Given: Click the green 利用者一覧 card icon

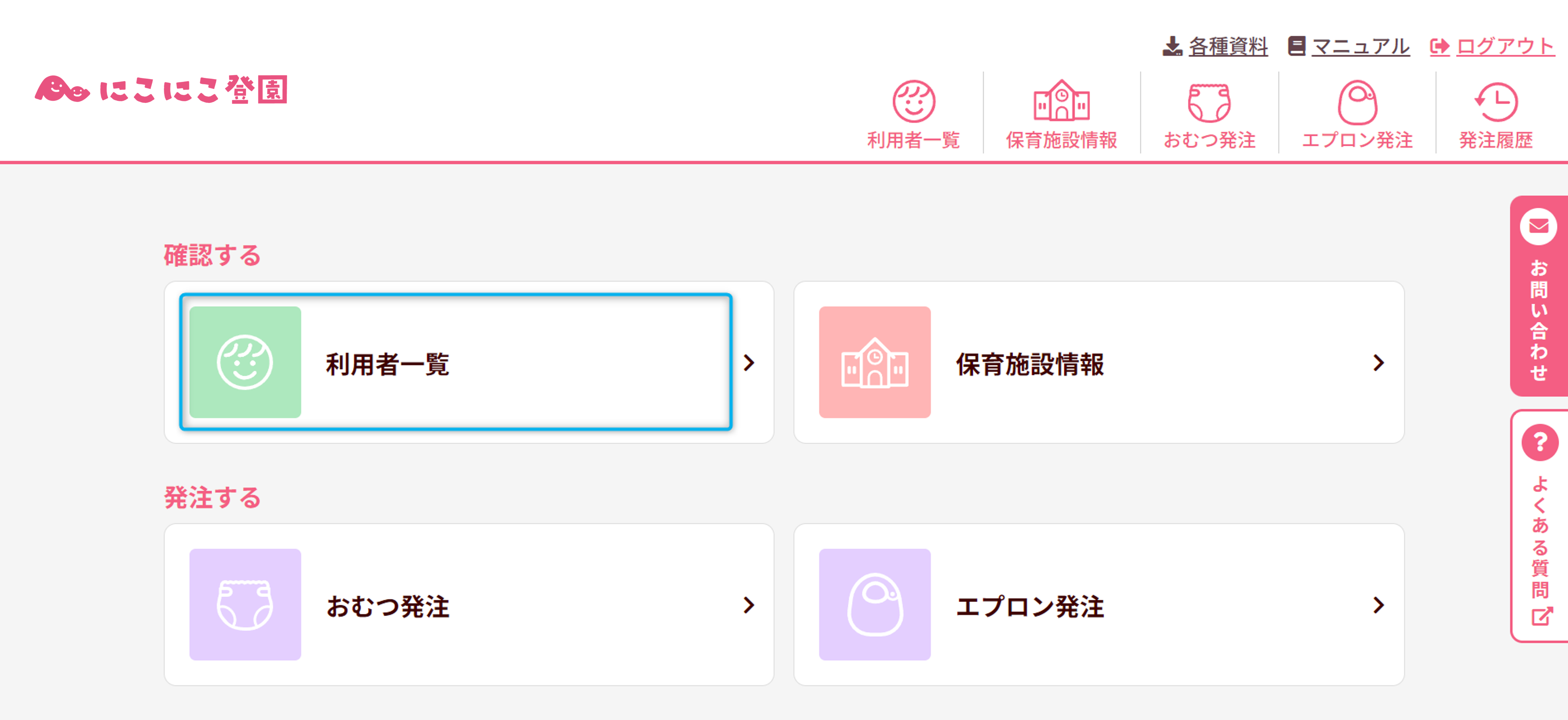Looking at the screenshot, I should point(245,362).
